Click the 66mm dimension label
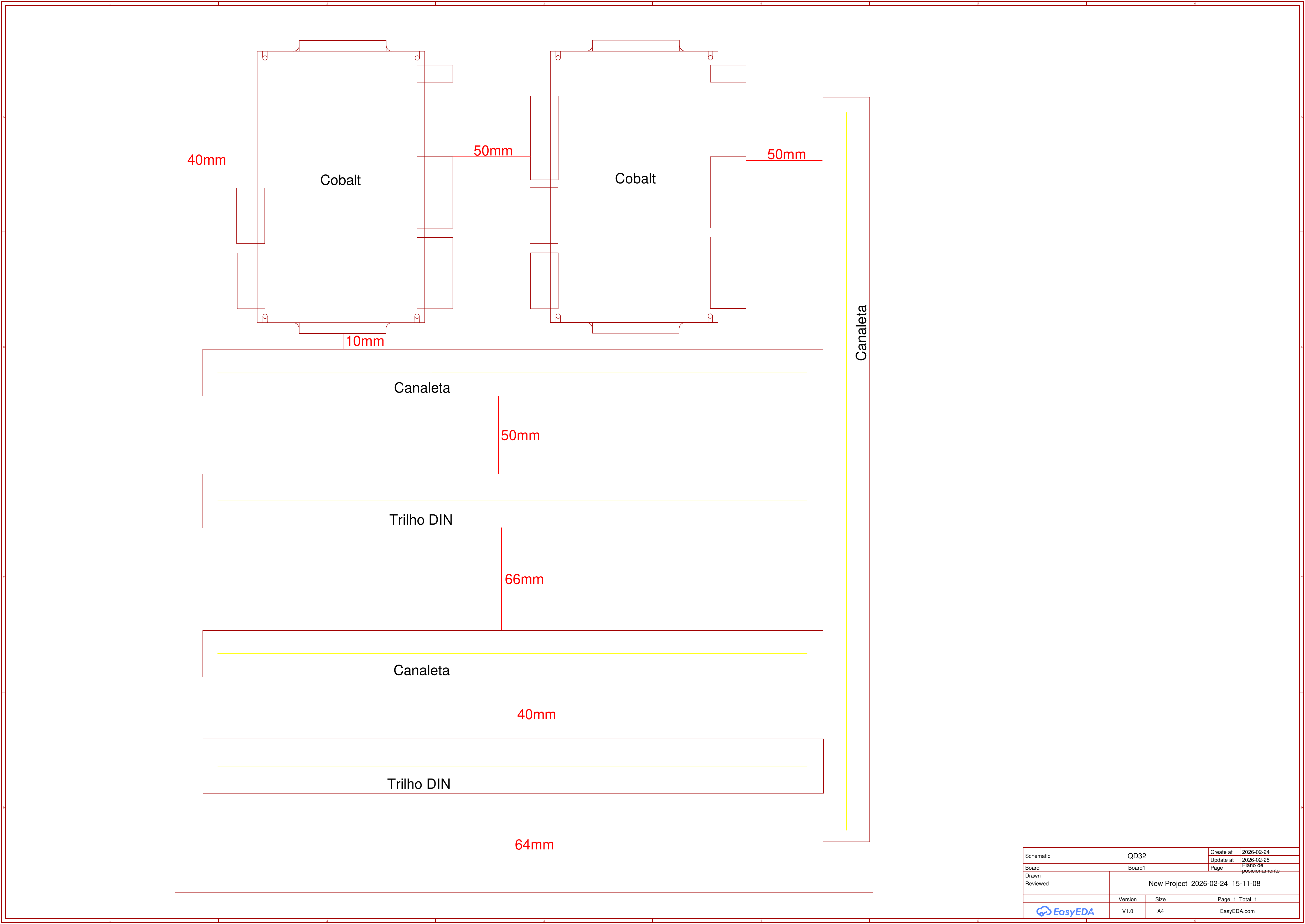Screen dimensions: 1305x924 tap(524, 579)
